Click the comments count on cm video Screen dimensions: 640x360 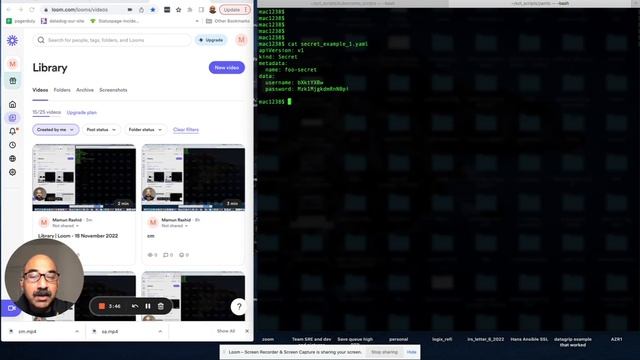pyautogui.click(x=168, y=255)
